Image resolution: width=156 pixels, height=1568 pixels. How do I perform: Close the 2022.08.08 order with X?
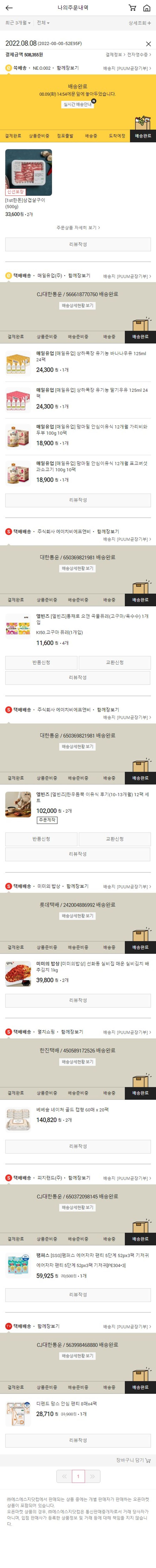[148, 44]
